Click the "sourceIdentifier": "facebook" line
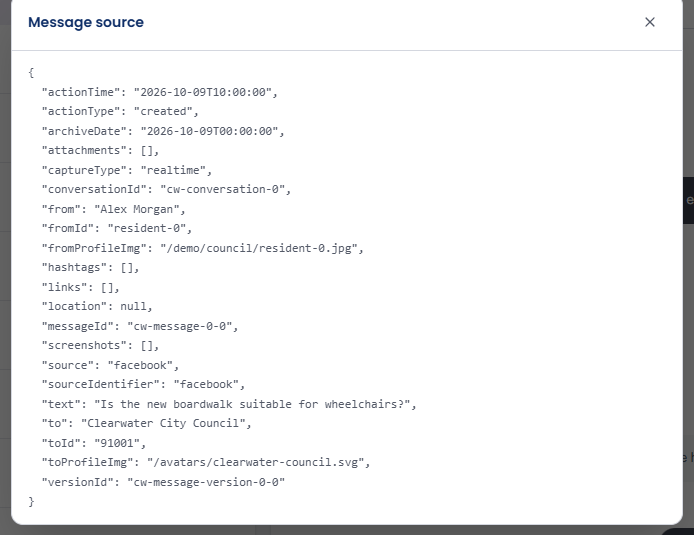Viewport: 694px width, 535px height. pos(143,384)
